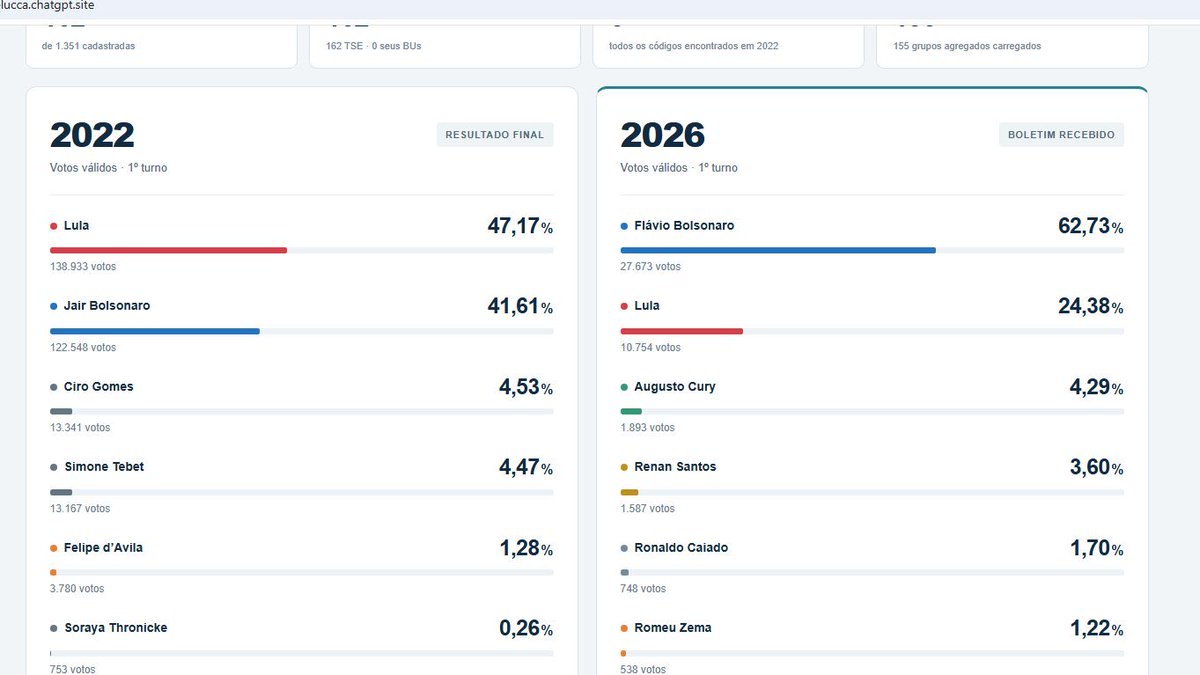Image resolution: width=1200 pixels, height=675 pixels.
Task: Click the yellow progress bar for Renan Santos
Action: 629,491
